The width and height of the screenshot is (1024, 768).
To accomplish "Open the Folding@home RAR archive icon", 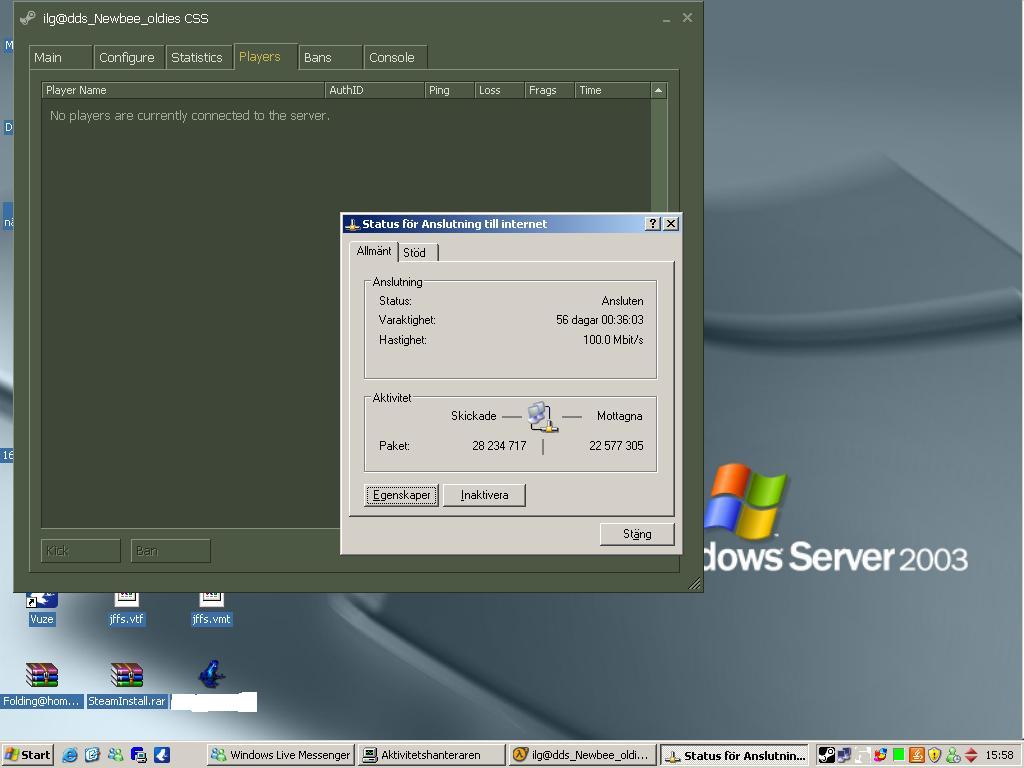I will (x=42, y=675).
